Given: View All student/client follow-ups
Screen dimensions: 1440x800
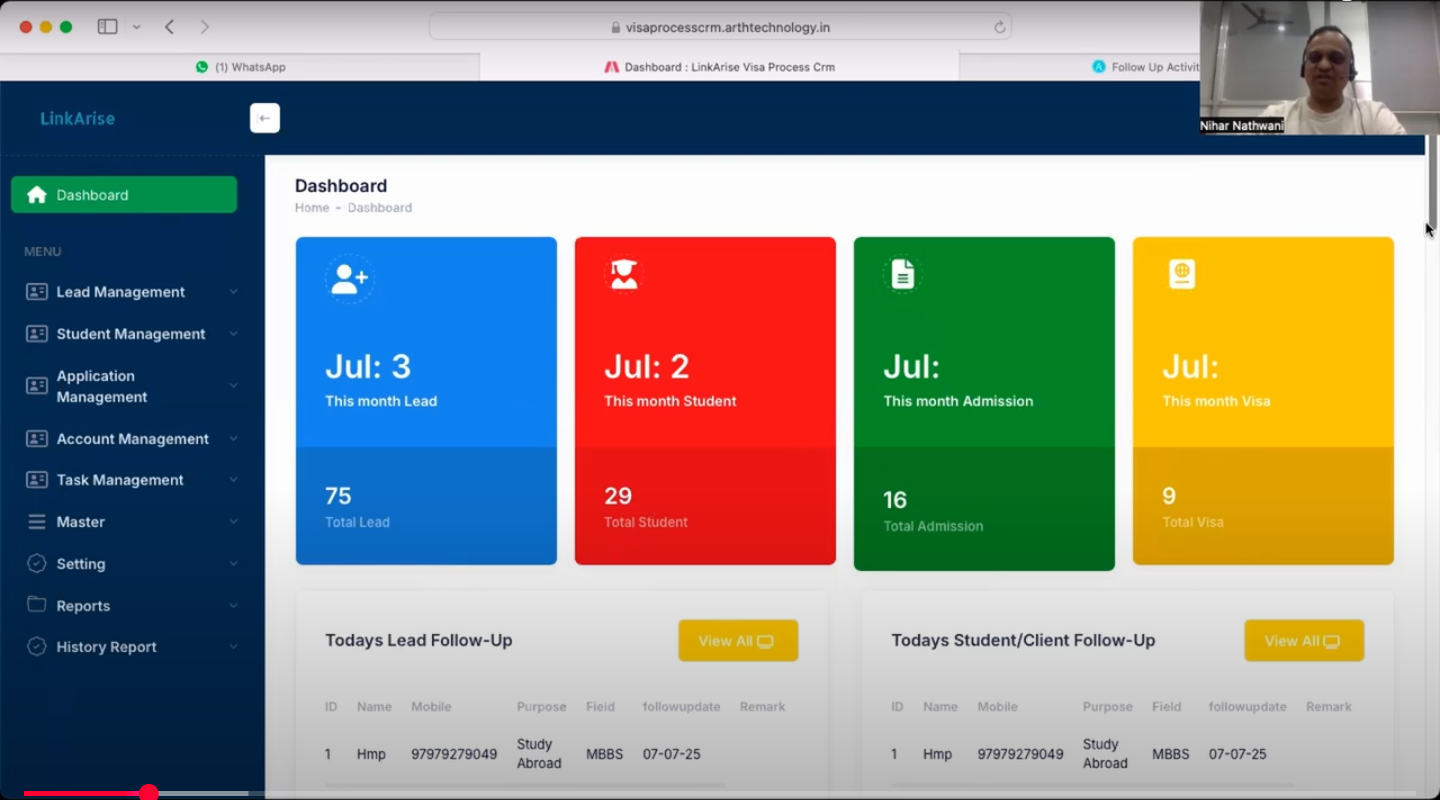Looking at the screenshot, I should (1303, 641).
